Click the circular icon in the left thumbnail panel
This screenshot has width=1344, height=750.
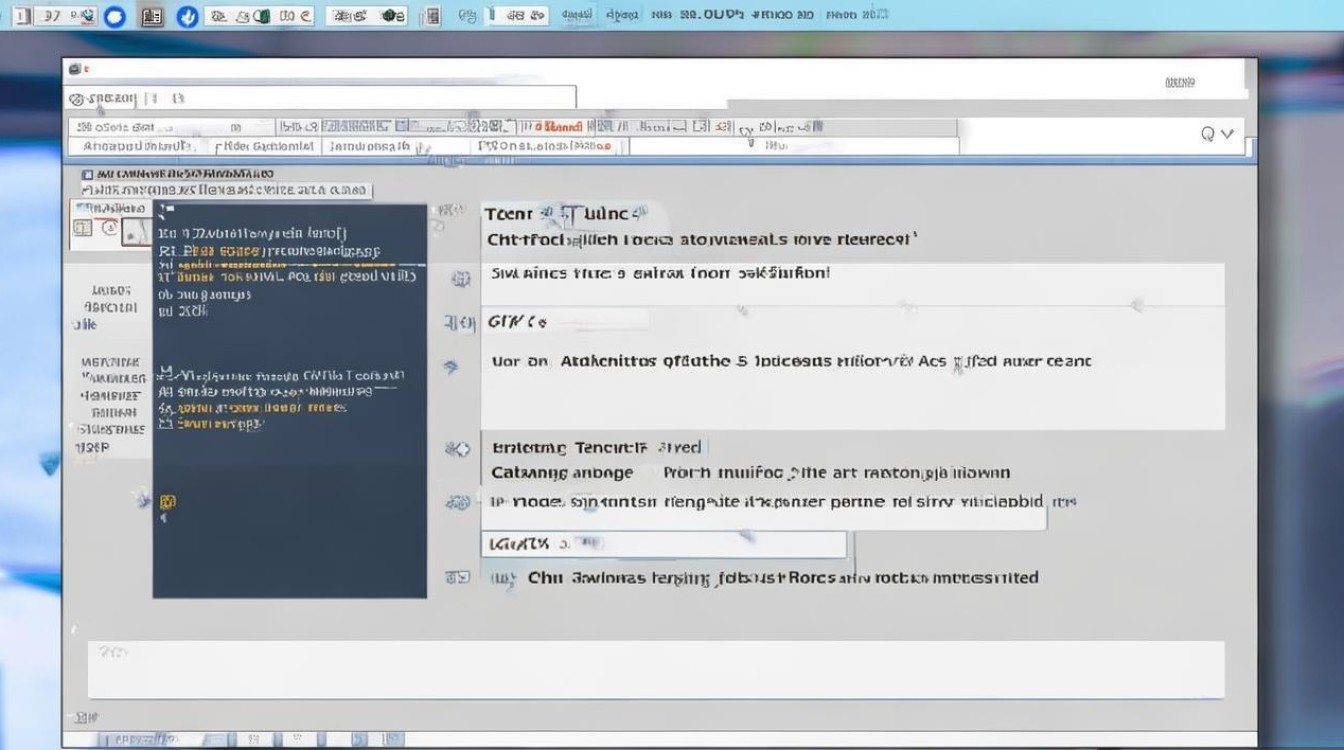coord(109,228)
